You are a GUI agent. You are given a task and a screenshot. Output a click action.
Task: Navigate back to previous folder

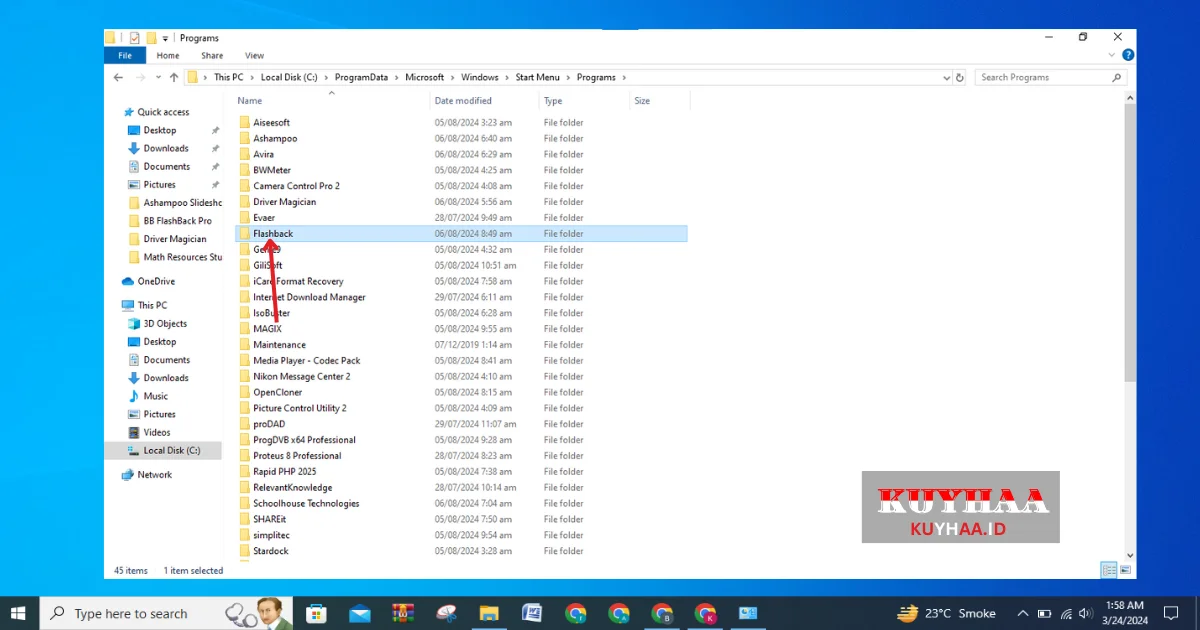pyautogui.click(x=118, y=78)
